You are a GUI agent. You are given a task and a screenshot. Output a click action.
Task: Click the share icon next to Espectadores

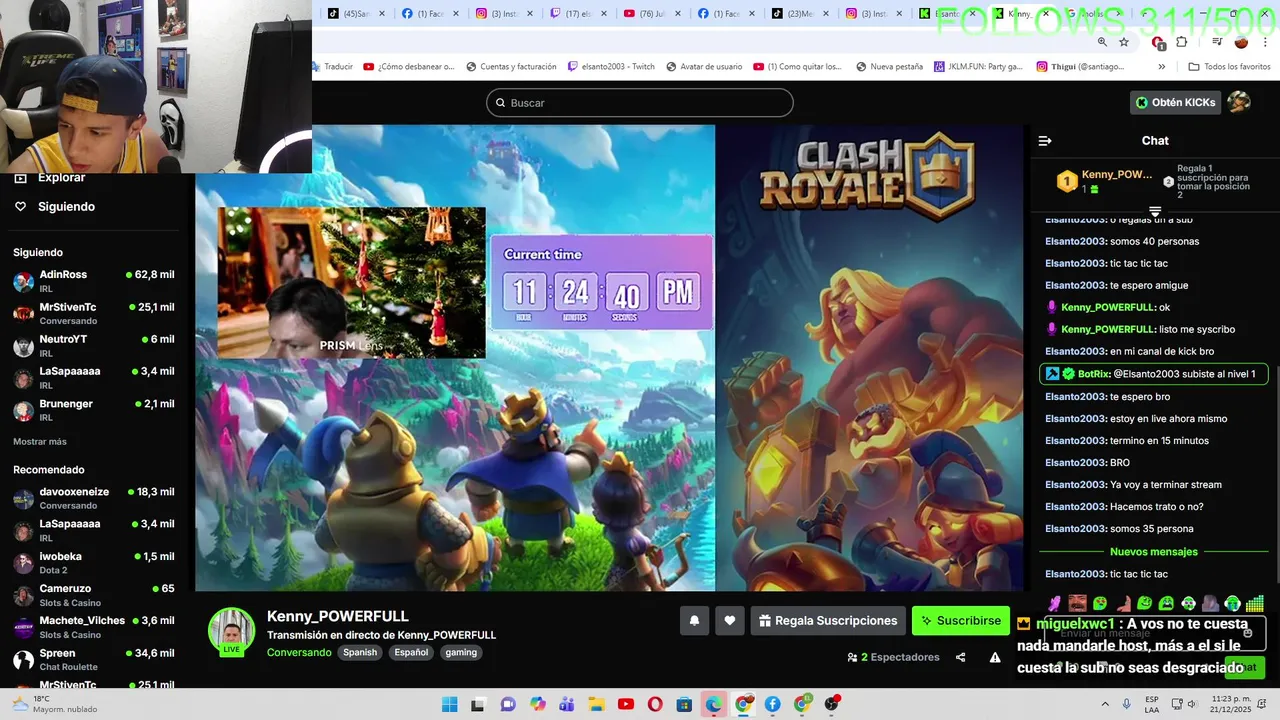(x=960, y=657)
